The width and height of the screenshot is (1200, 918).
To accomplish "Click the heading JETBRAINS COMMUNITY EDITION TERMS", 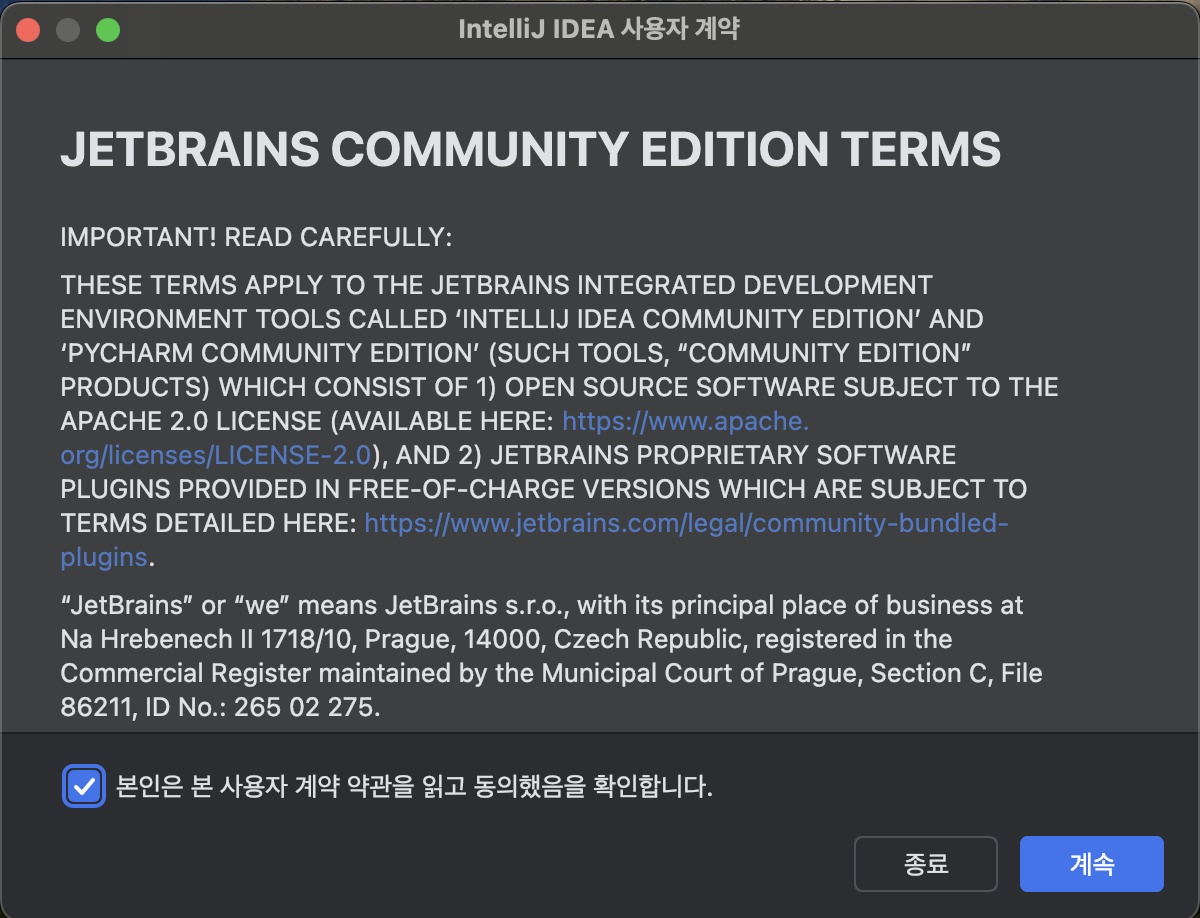I will tap(531, 150).
